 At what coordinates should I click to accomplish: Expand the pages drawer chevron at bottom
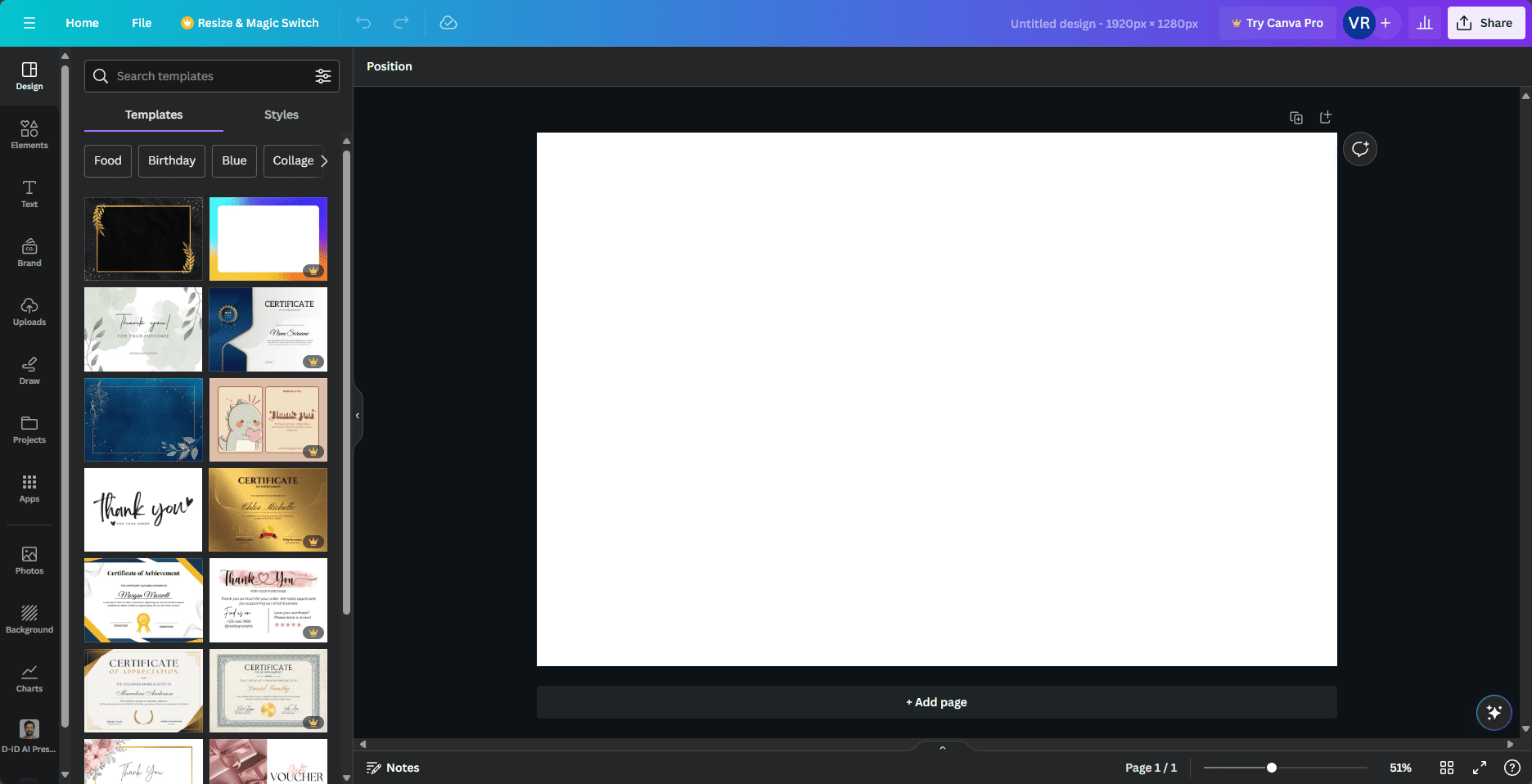point(942,747)
